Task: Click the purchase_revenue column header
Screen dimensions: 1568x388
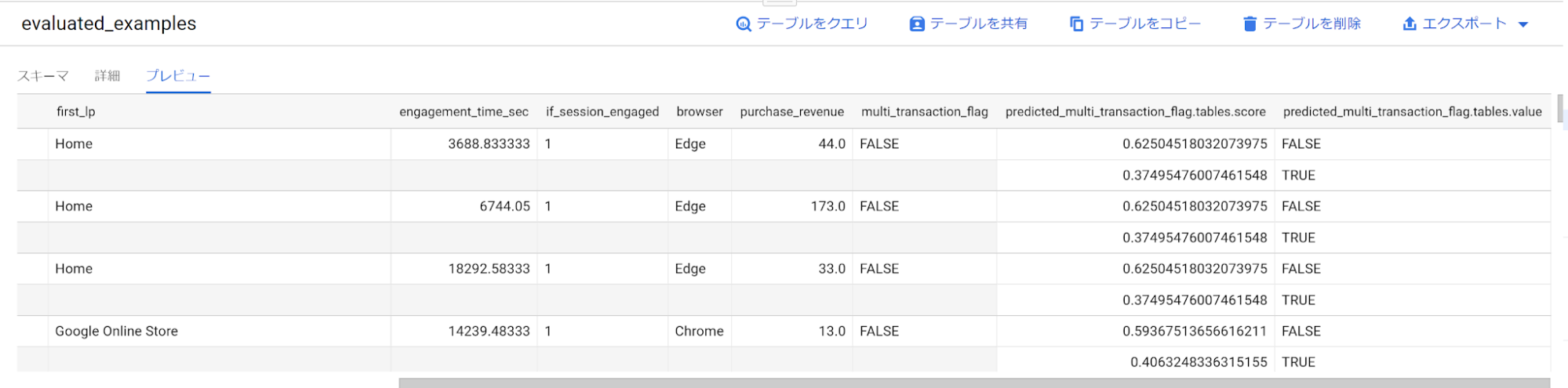Action: 791,111
